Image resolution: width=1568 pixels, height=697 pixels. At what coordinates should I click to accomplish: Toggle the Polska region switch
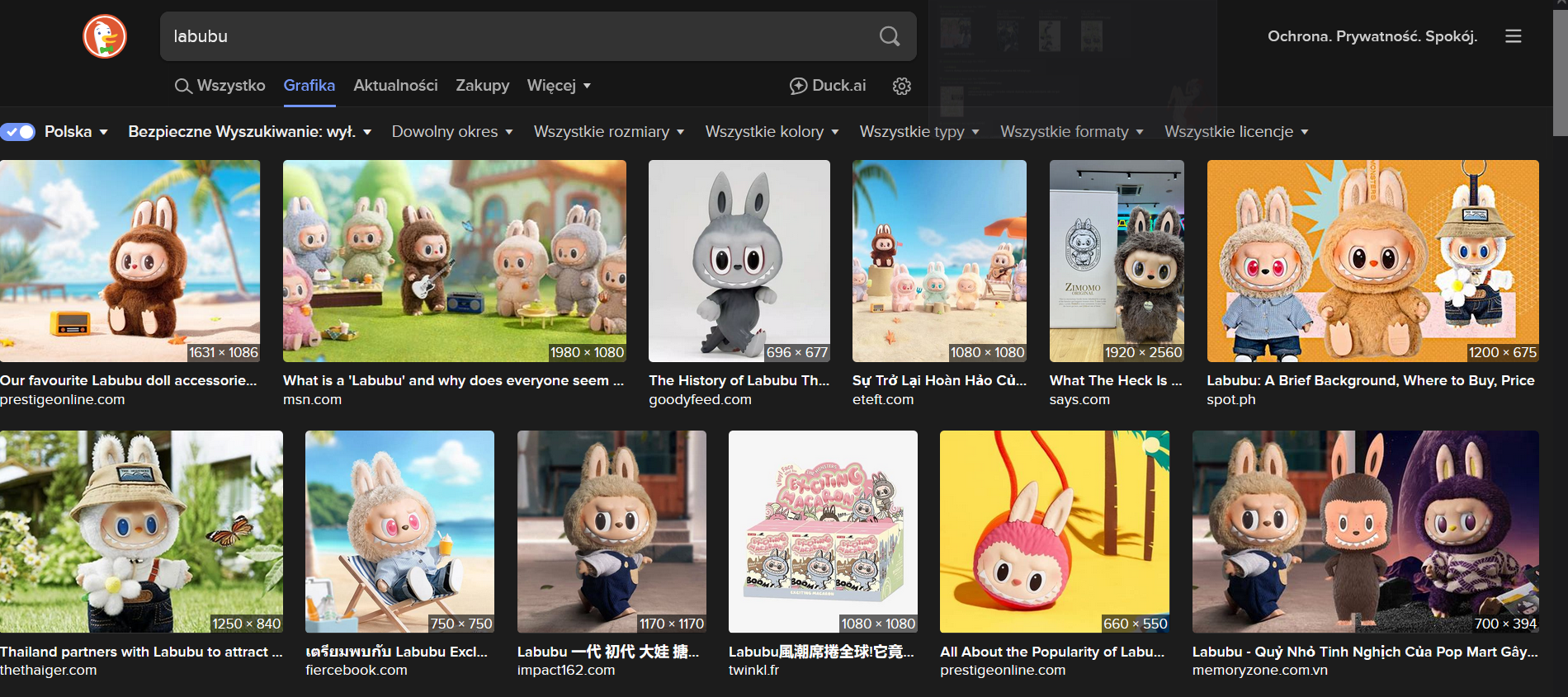pyautogui.click(x=18, y=132)
